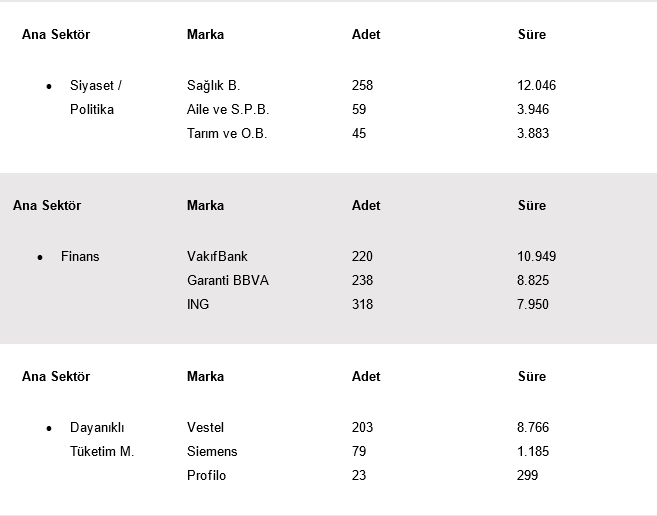Select the 318 count for ING
Image resolution: width=657 pixels, height=516 pixels.
362,305
